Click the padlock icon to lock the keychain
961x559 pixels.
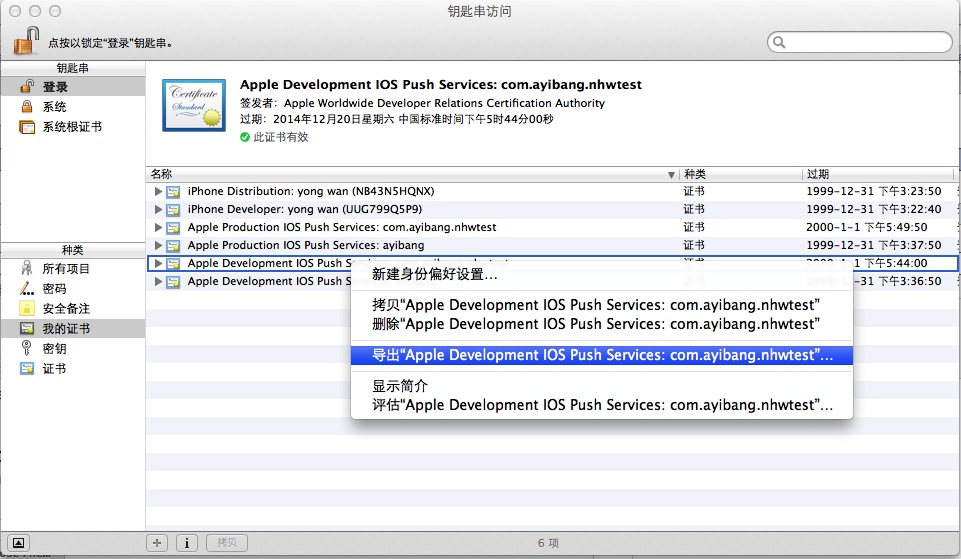(x=26, y=41)
